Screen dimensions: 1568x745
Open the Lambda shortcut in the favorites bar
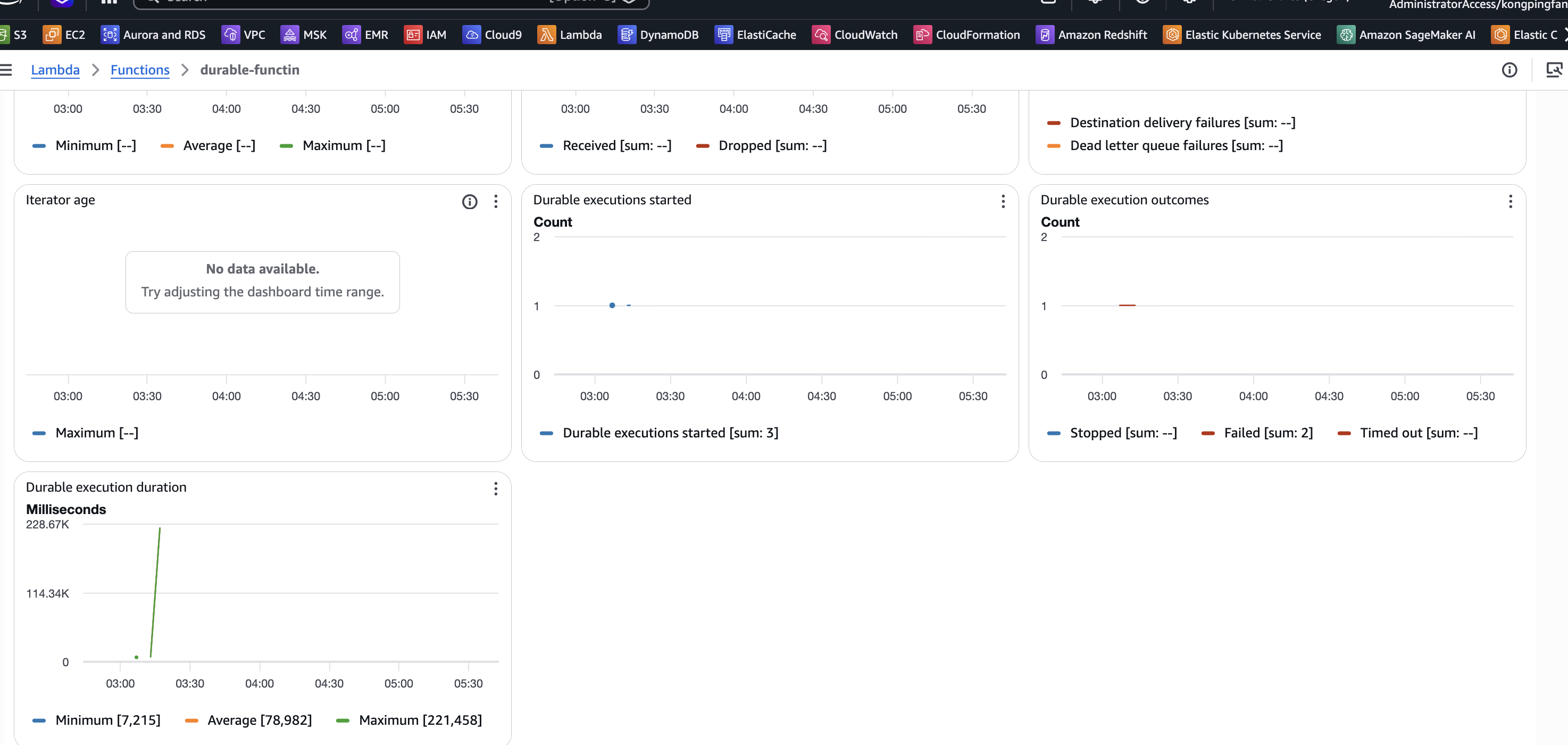[547, 35]
